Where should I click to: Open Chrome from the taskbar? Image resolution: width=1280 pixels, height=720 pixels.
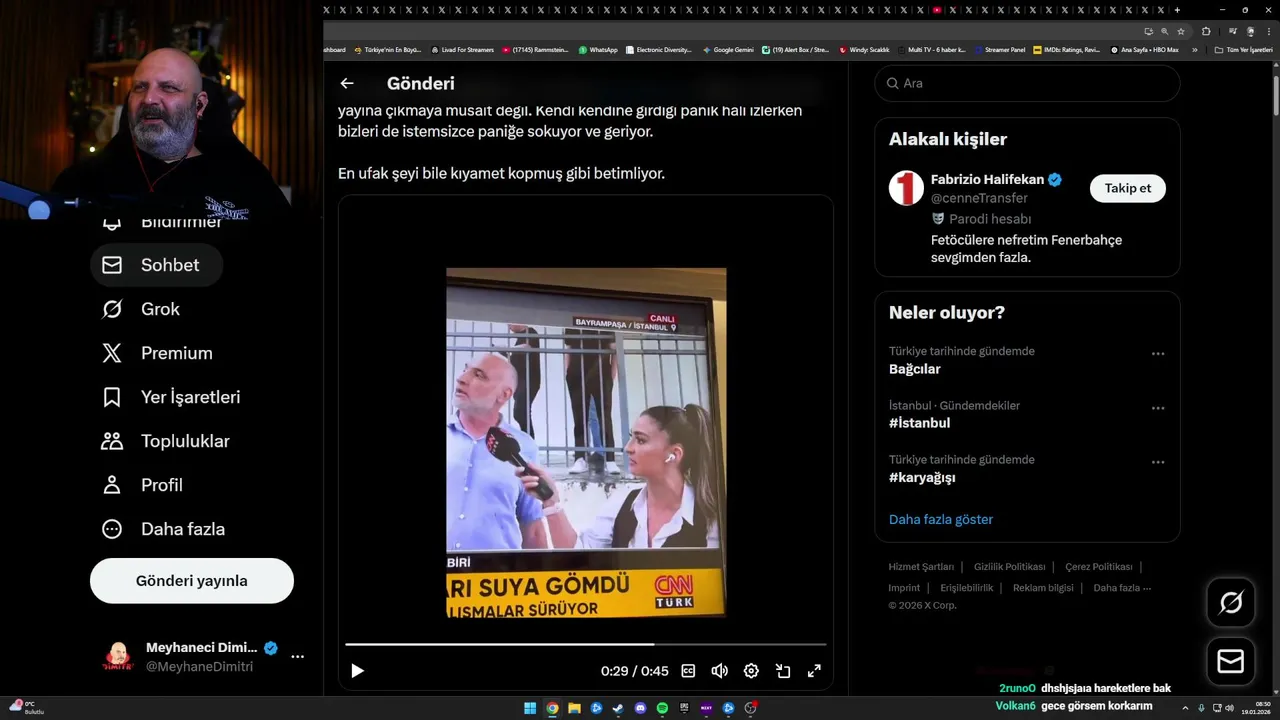[x=552, y=708]
